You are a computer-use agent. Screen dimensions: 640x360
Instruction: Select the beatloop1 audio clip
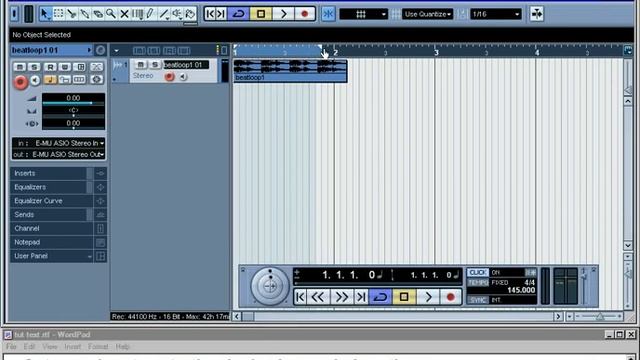tap(290, 71)
